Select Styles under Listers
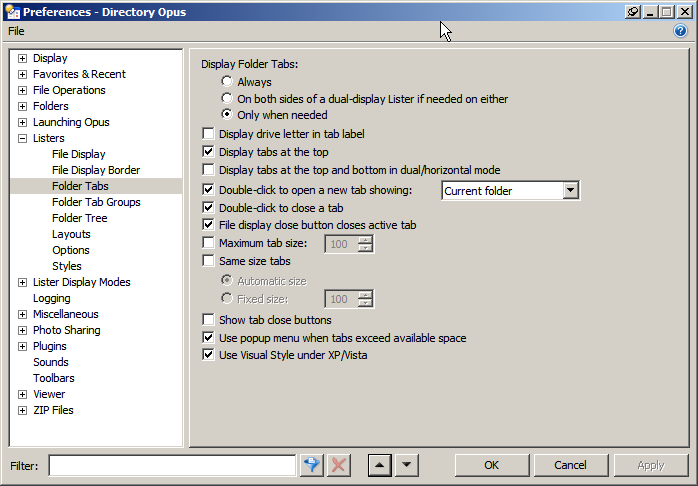This screenshot has height=486, width=698. (67, 266)
